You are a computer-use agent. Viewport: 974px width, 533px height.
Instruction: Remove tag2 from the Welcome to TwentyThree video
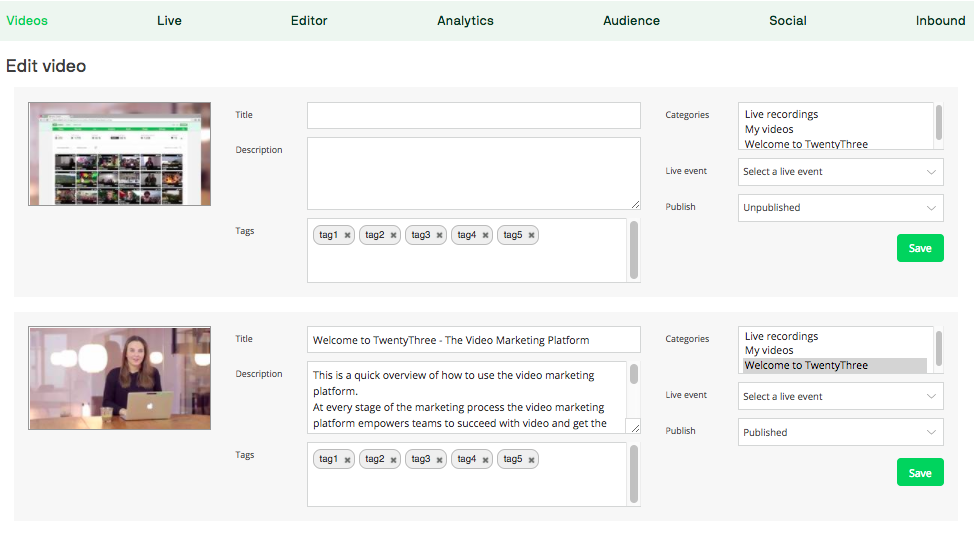coord(393,460)
